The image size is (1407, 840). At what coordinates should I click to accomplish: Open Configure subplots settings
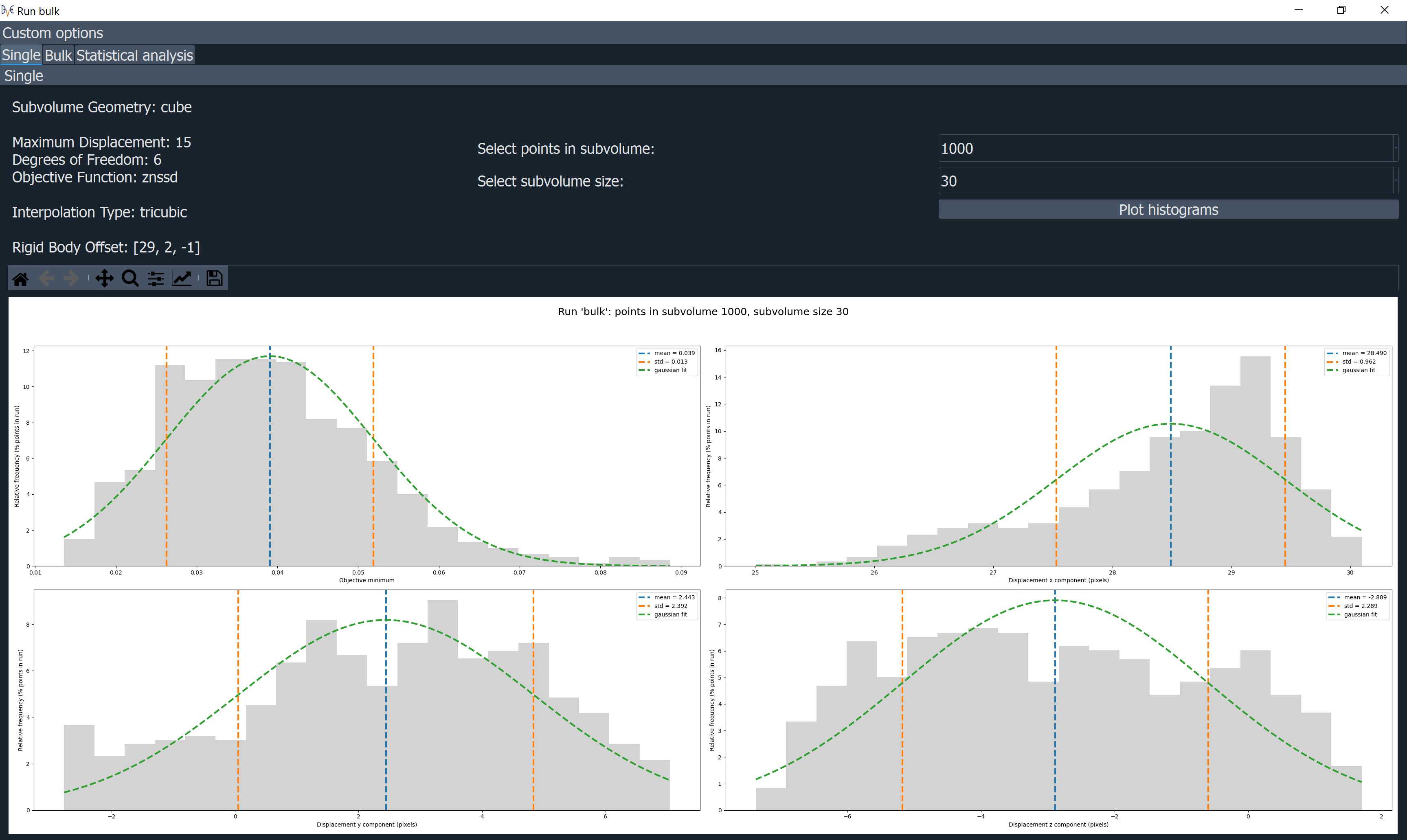(x=156, y=279)
